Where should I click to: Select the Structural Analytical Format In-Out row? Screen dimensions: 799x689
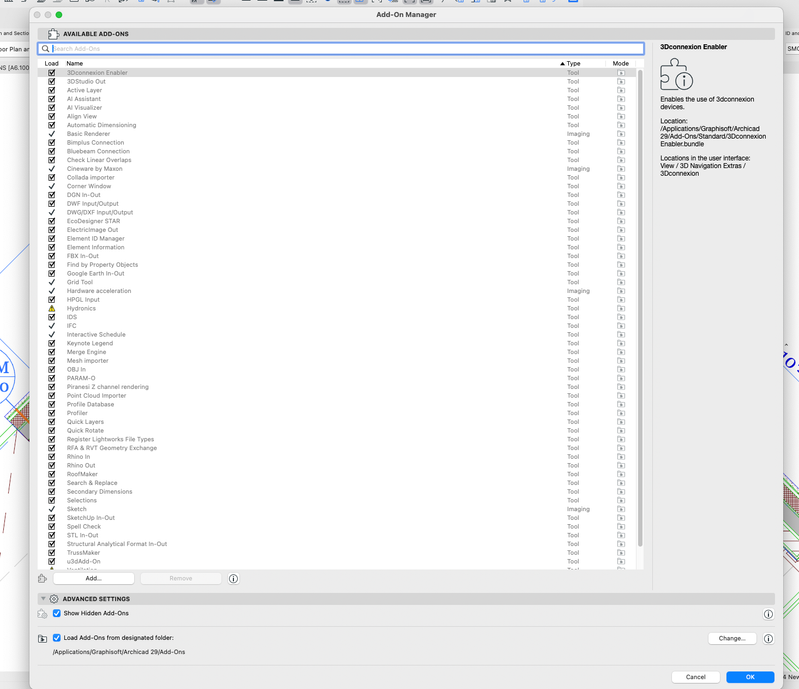pos(337,544)
